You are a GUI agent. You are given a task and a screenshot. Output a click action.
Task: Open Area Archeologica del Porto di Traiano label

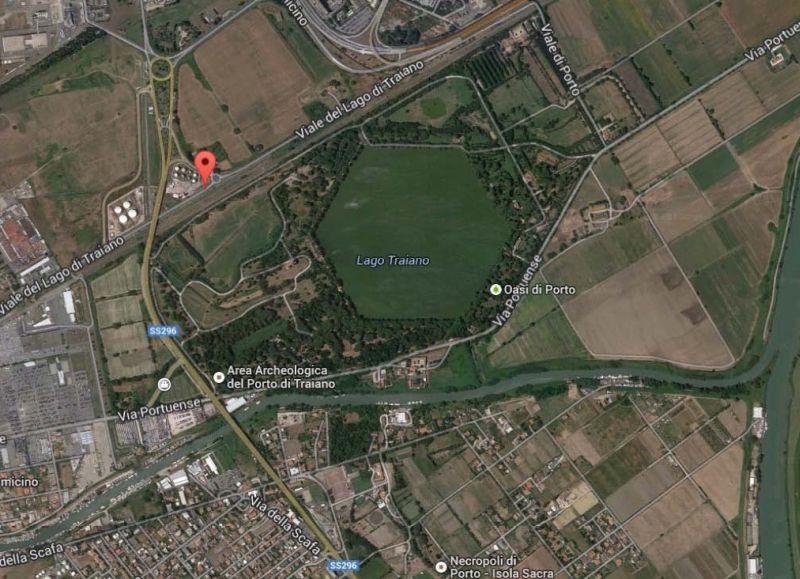point(281,377)
